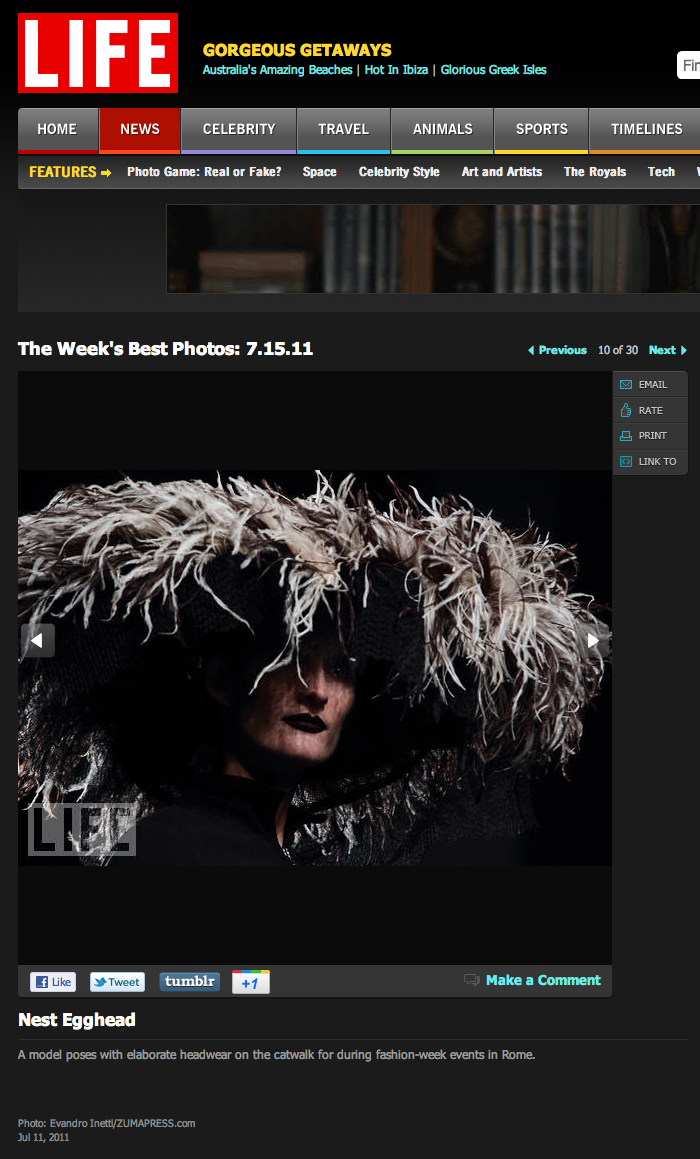Share the photo via Tweet button
This screenshot has height=1159, width=700.
tap(117, 982)
